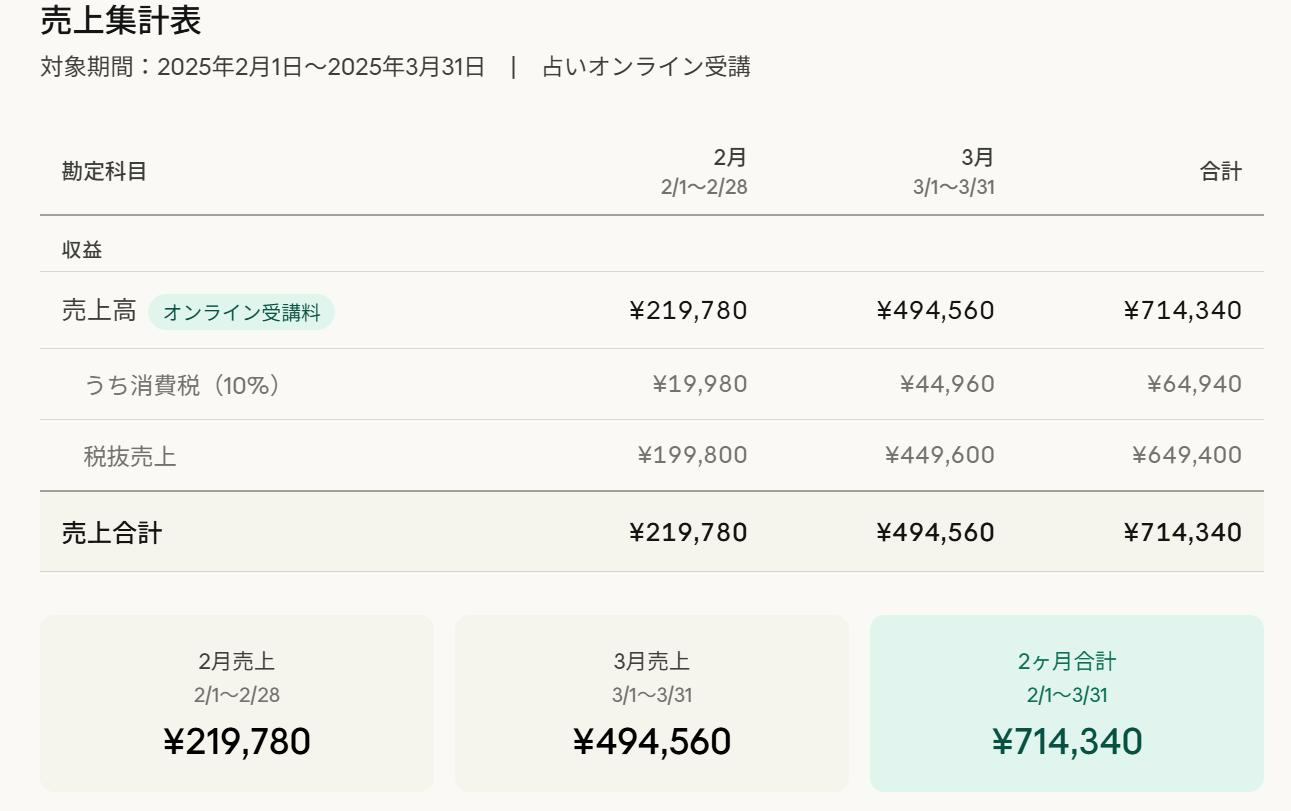Viewport: 1291px width, 811px height.
Task: Select the 売上高 row label
Action: 98,311
